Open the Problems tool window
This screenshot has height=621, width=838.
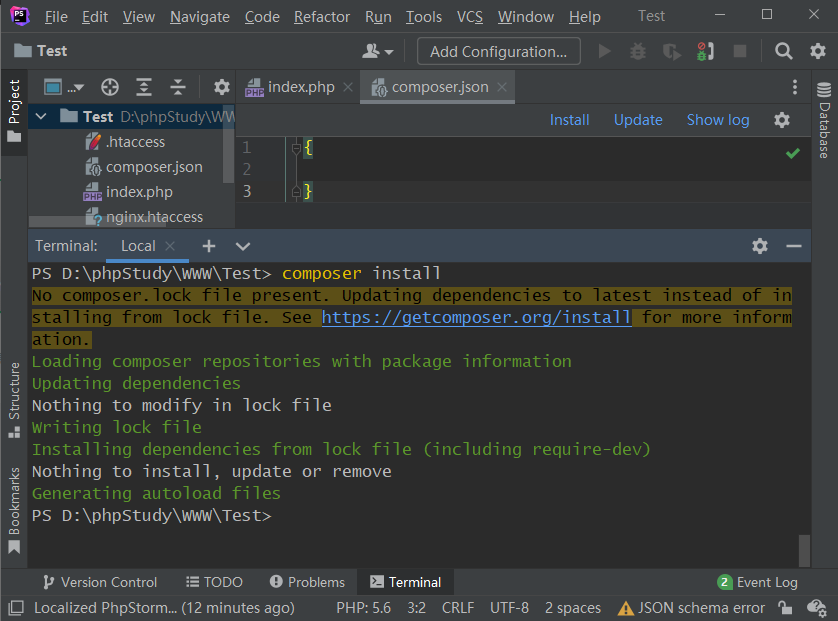point(307,583)
